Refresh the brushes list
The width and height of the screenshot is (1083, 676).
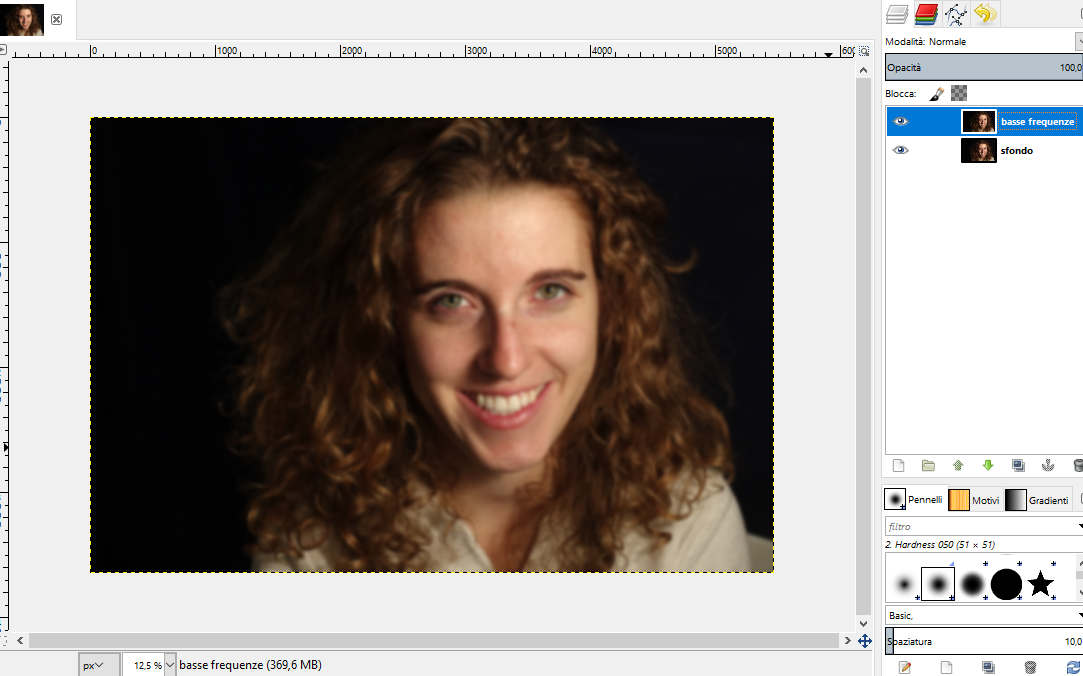coord(1074,667)
